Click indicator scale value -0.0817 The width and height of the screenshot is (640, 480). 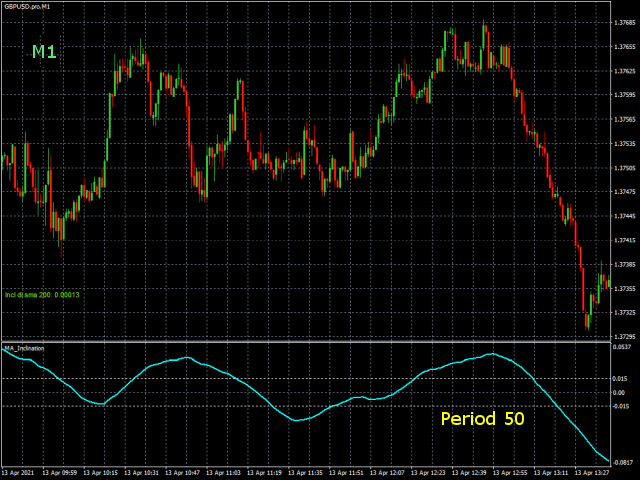[623, 462]
